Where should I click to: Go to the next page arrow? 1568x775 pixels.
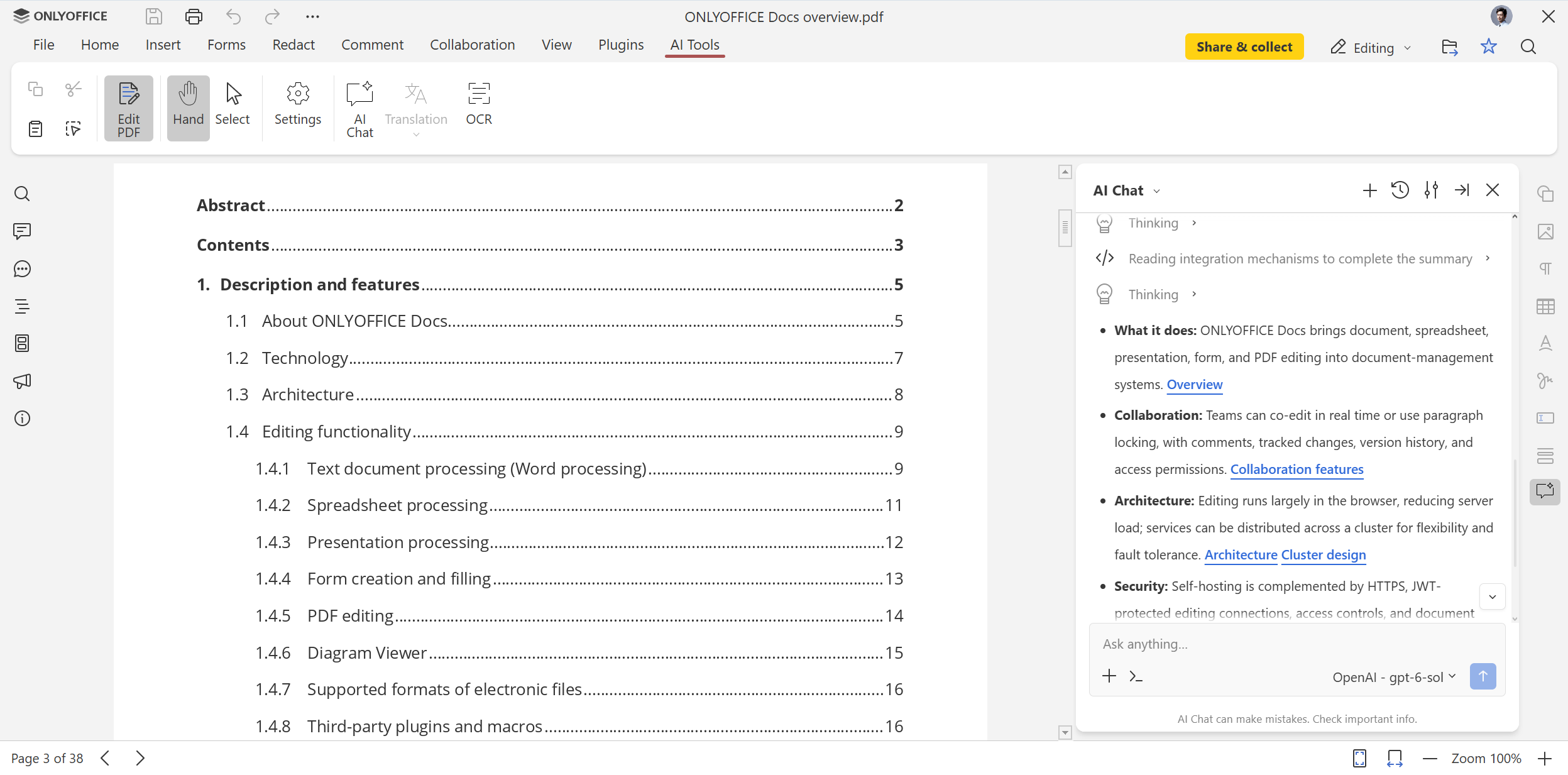pyautogui.click(x=140, y=759)
